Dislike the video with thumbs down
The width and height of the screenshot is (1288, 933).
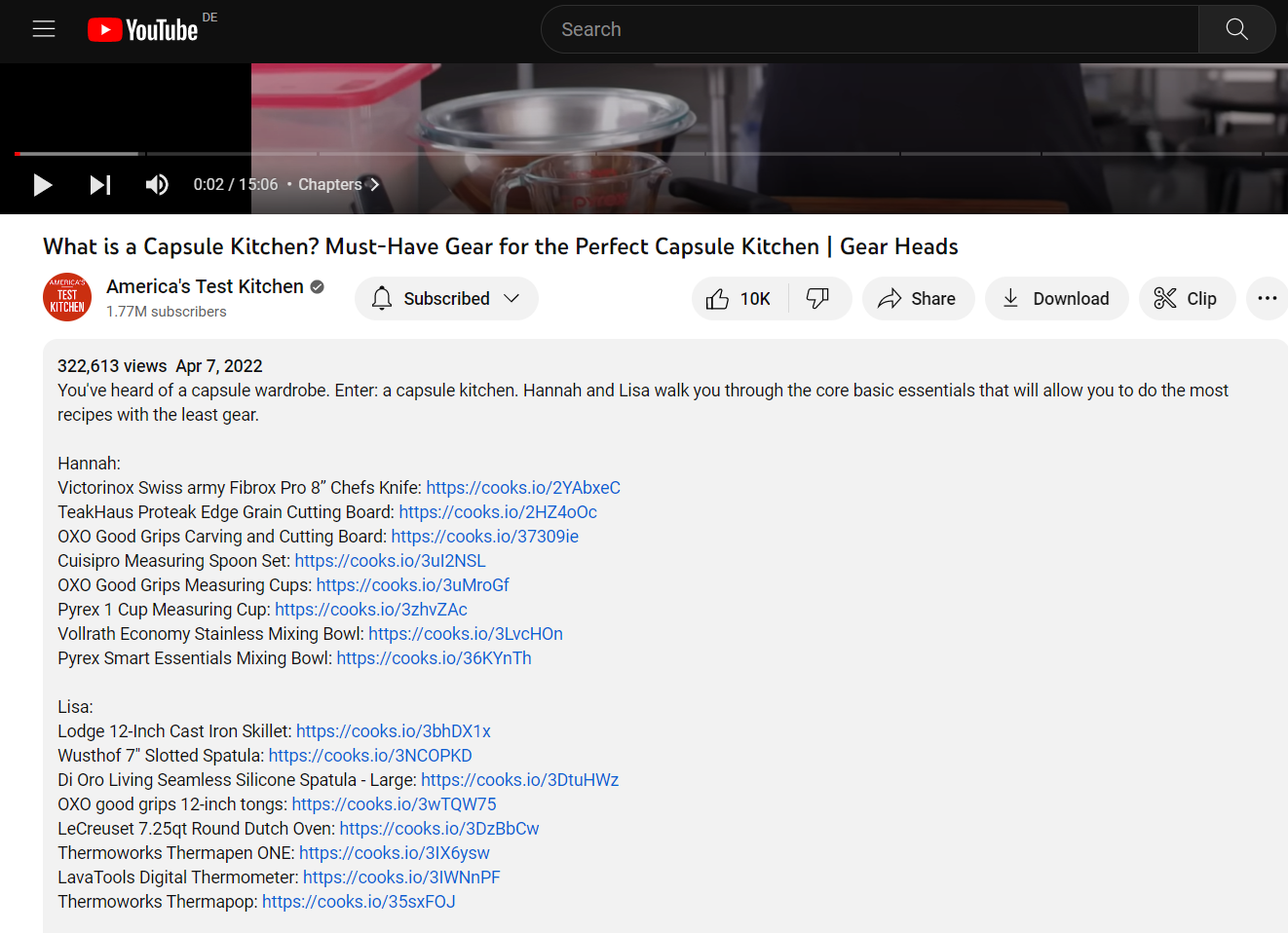[818, 298]
